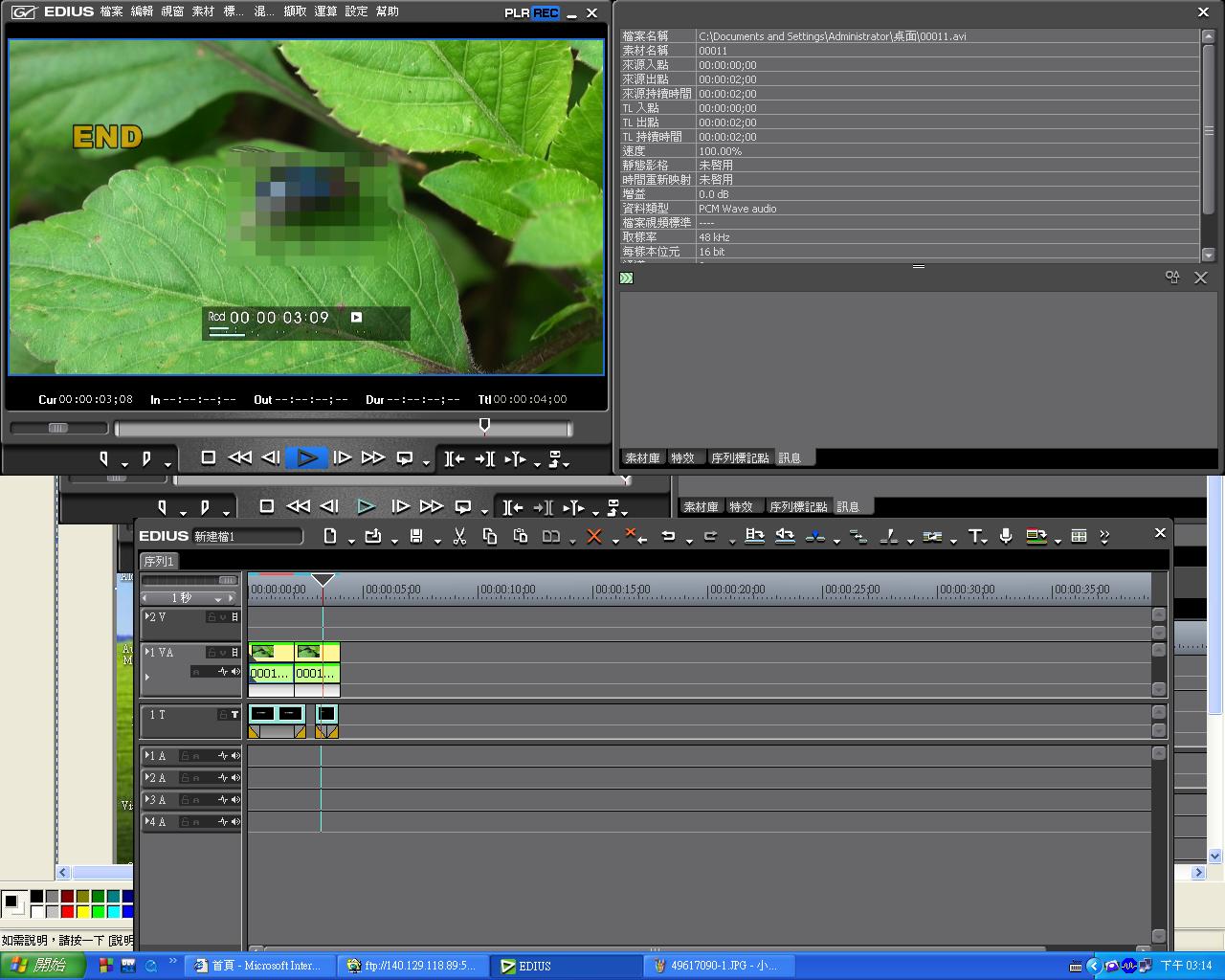
Task: Click the REC mode button
Action: tap(546, 12)
